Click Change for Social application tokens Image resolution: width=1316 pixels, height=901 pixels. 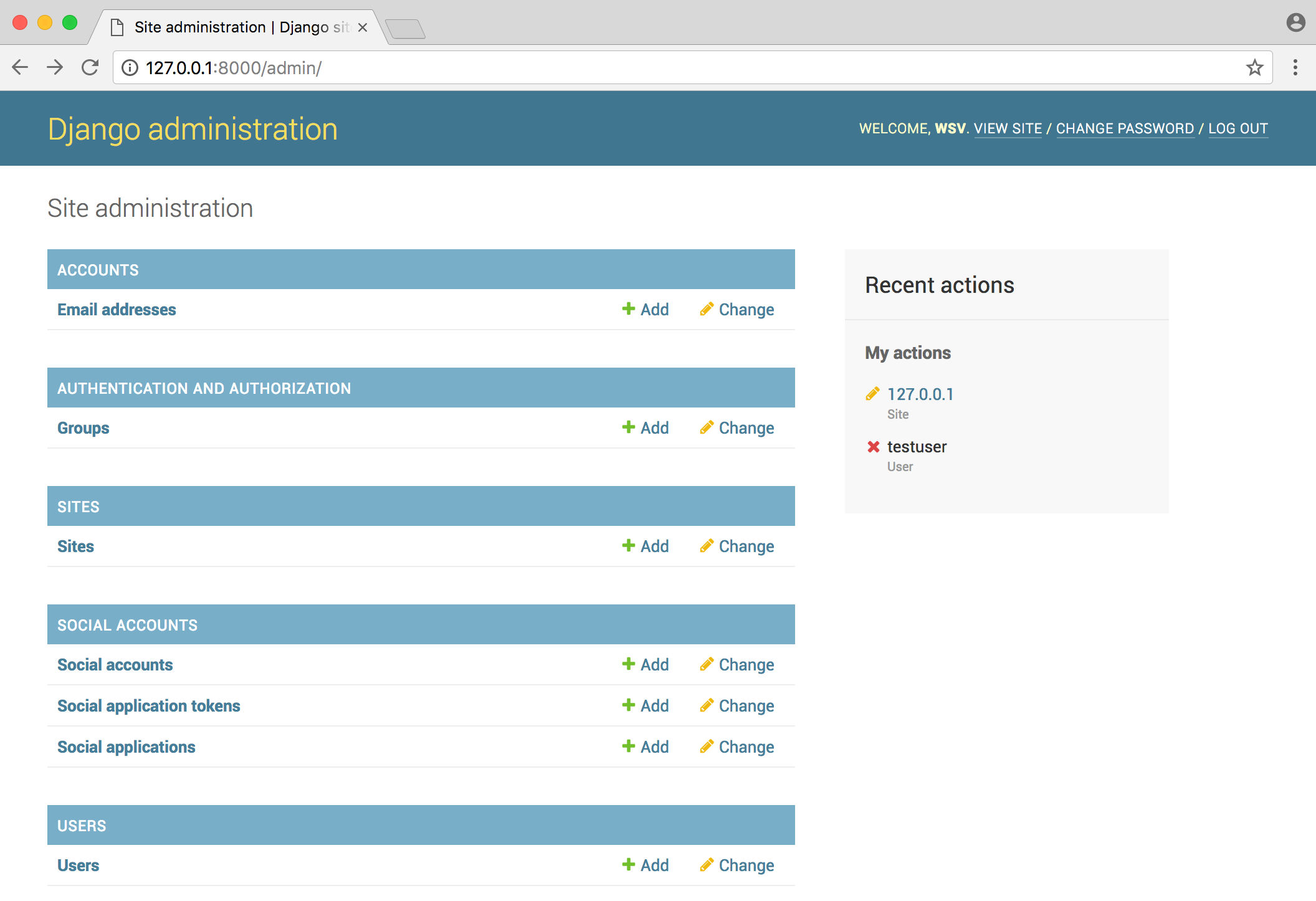pyautogui.click(x=737, y=706)
